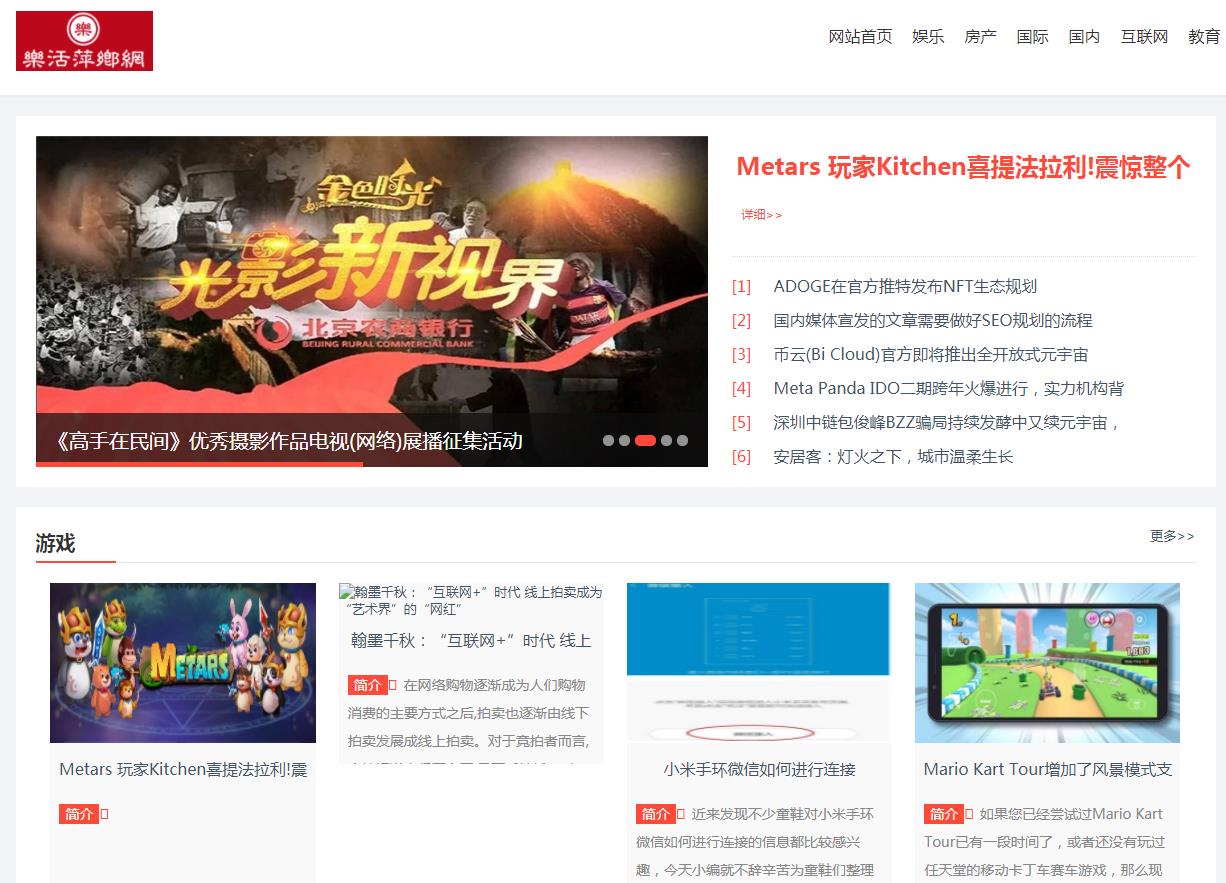The width and height of the screenshot is (1226, 883).
Task: Select the second carousel dot
Action: click(x=624, y=440)
